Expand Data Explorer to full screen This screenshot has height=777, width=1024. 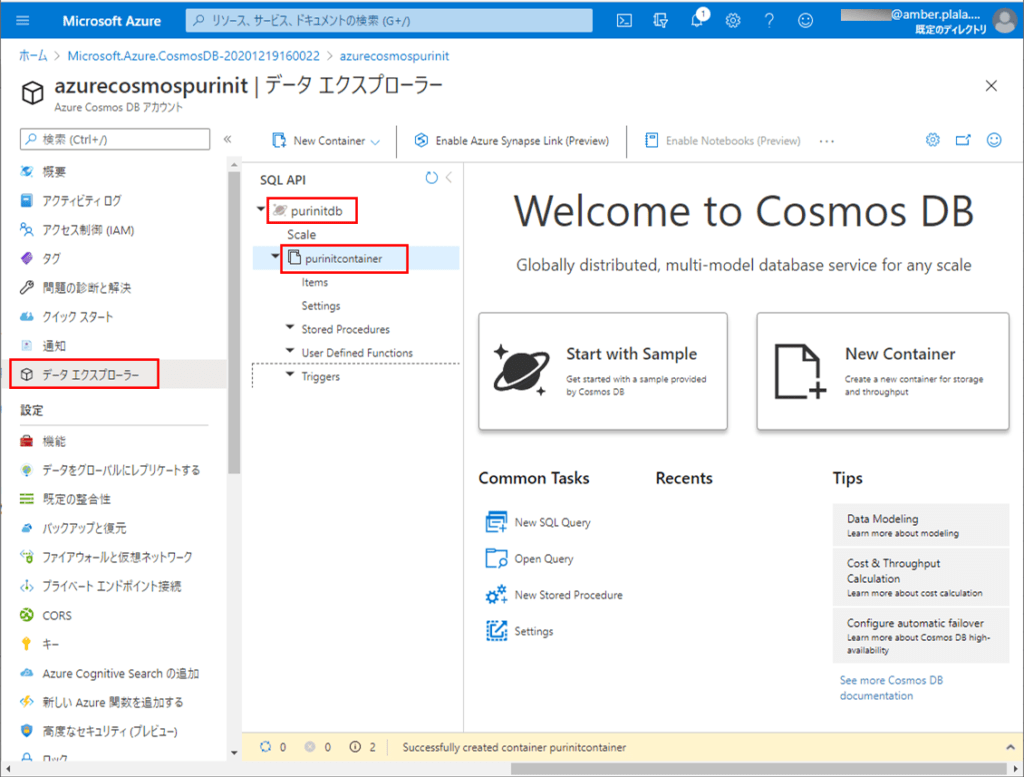coord(962,140)
